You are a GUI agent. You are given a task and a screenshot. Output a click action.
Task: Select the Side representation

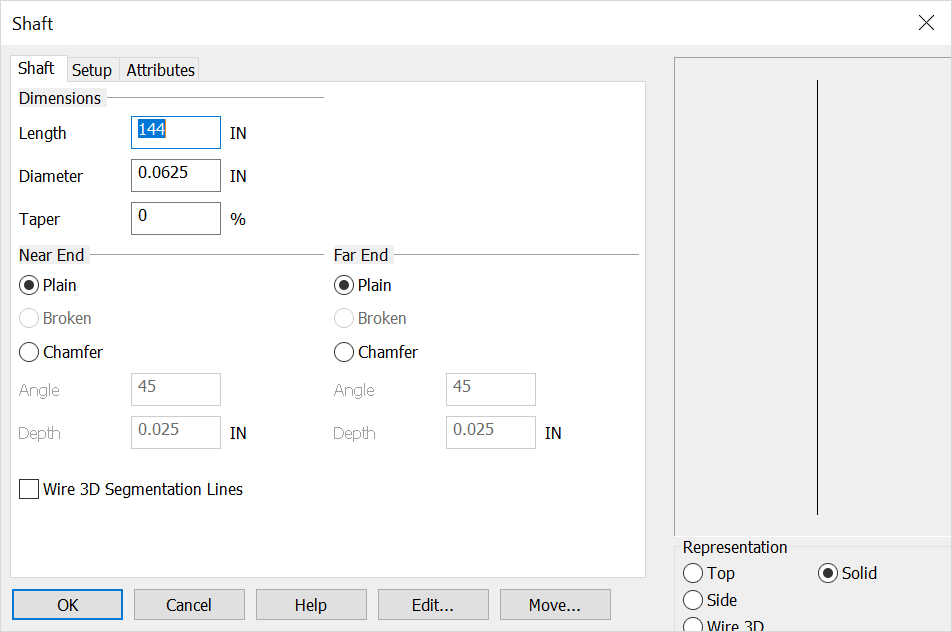(694, 599)
